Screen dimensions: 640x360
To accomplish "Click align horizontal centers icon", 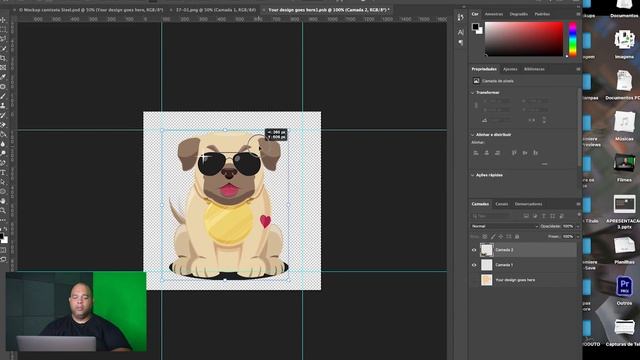I will point(487,153).
